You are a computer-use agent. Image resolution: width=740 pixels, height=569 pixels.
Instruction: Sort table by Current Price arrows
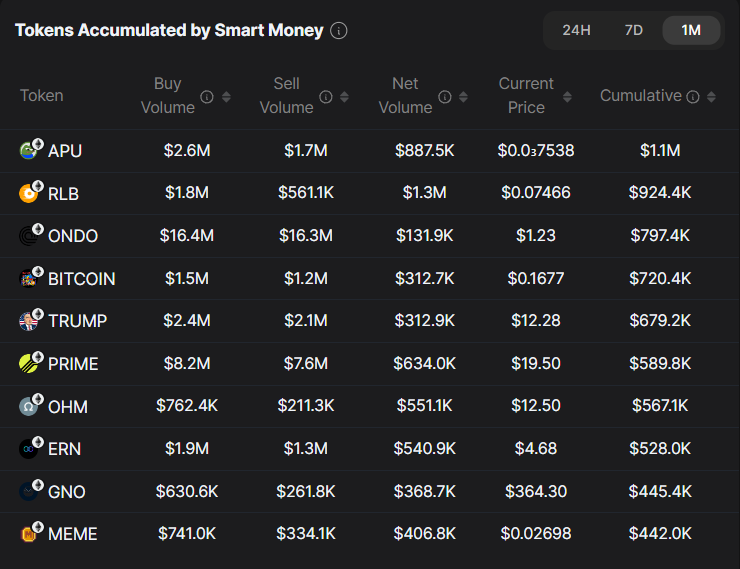click(x=568, y=97)
